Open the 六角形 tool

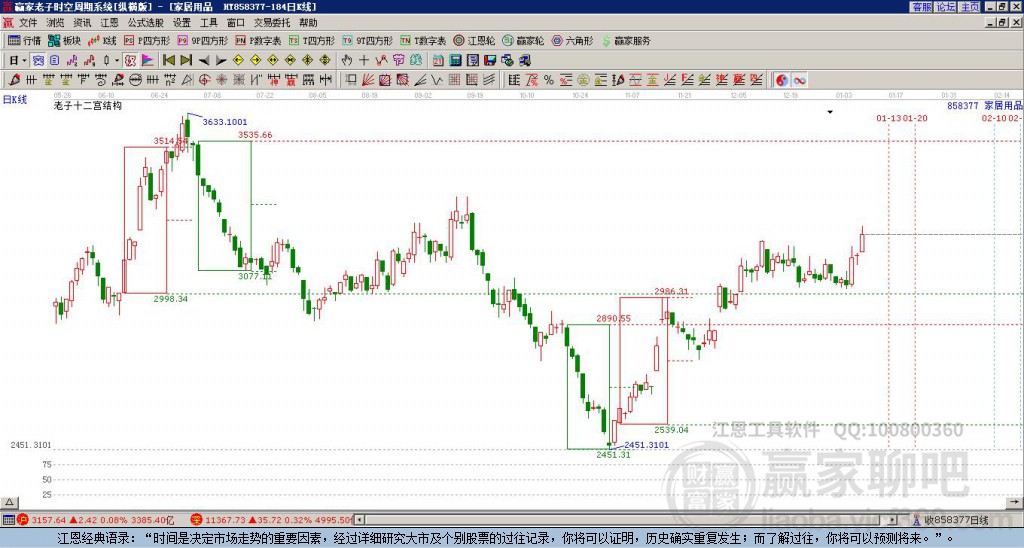coord(572,40)
